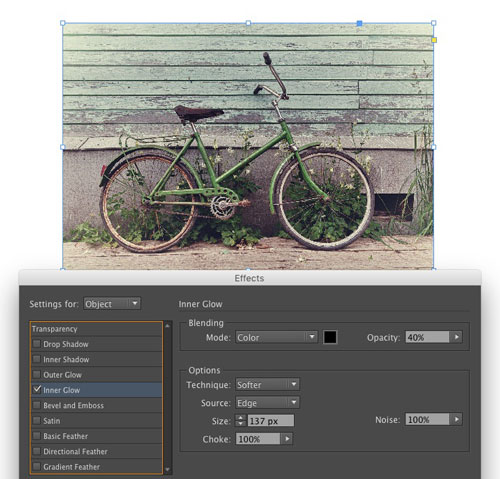This screenshot has width=500, height=479.
Task: Click the bicycle photo image
Action: pyautogui.click(x=248, y=146)
